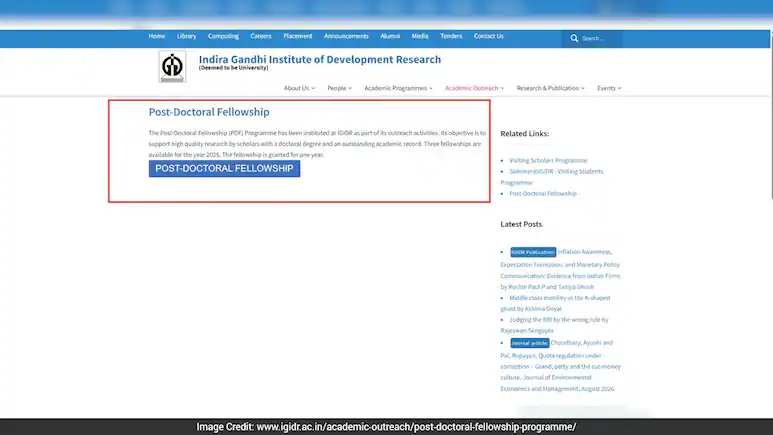This screenshot has width=773, height=435.
Task: Expand the Research & Publication dropdown
Action: pyautogui.click(x=551, y=88)
